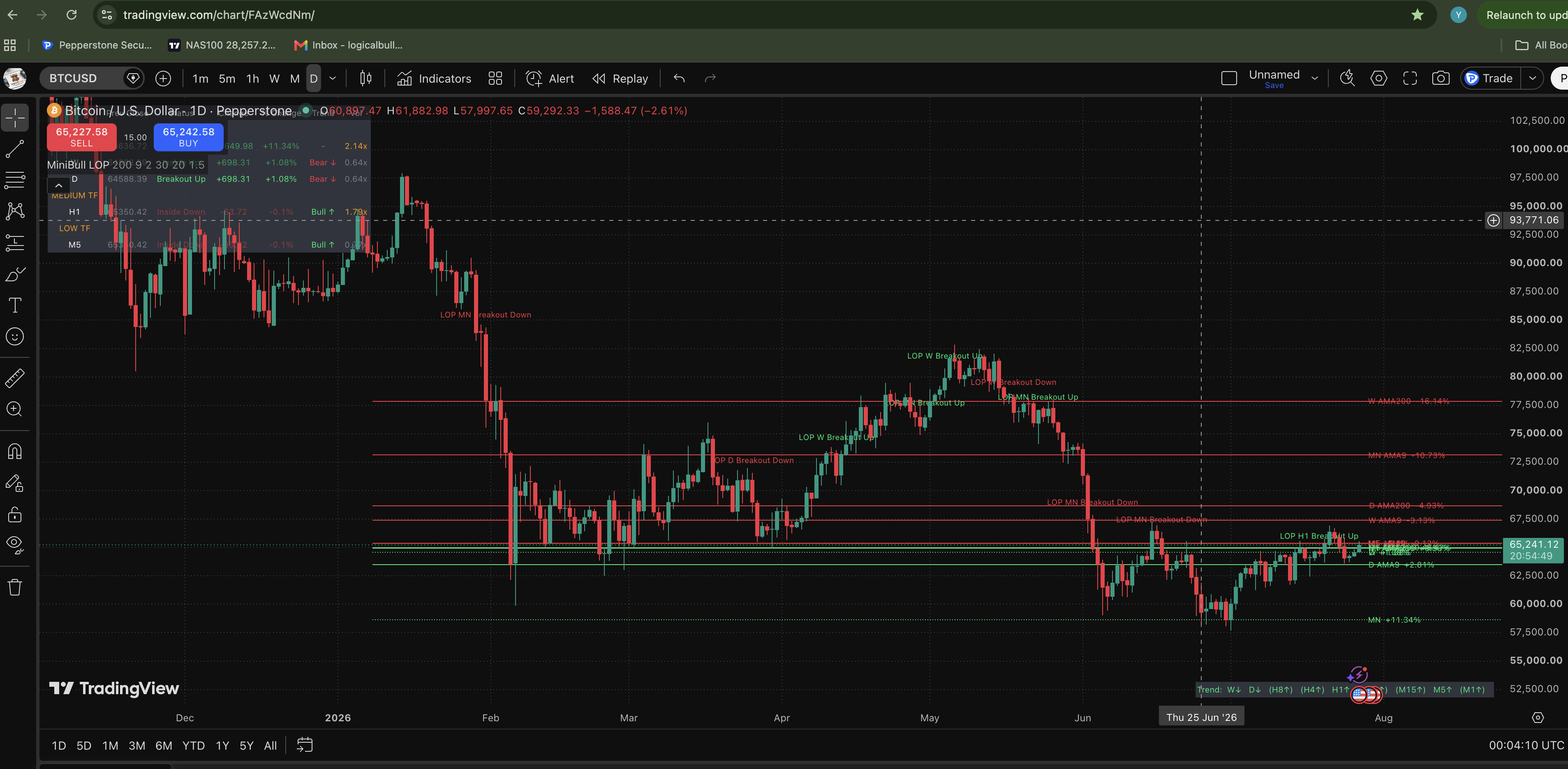1568x769 pixels.
Task: Open price scale settings gear icon
Action: [x=1538, y=718]
